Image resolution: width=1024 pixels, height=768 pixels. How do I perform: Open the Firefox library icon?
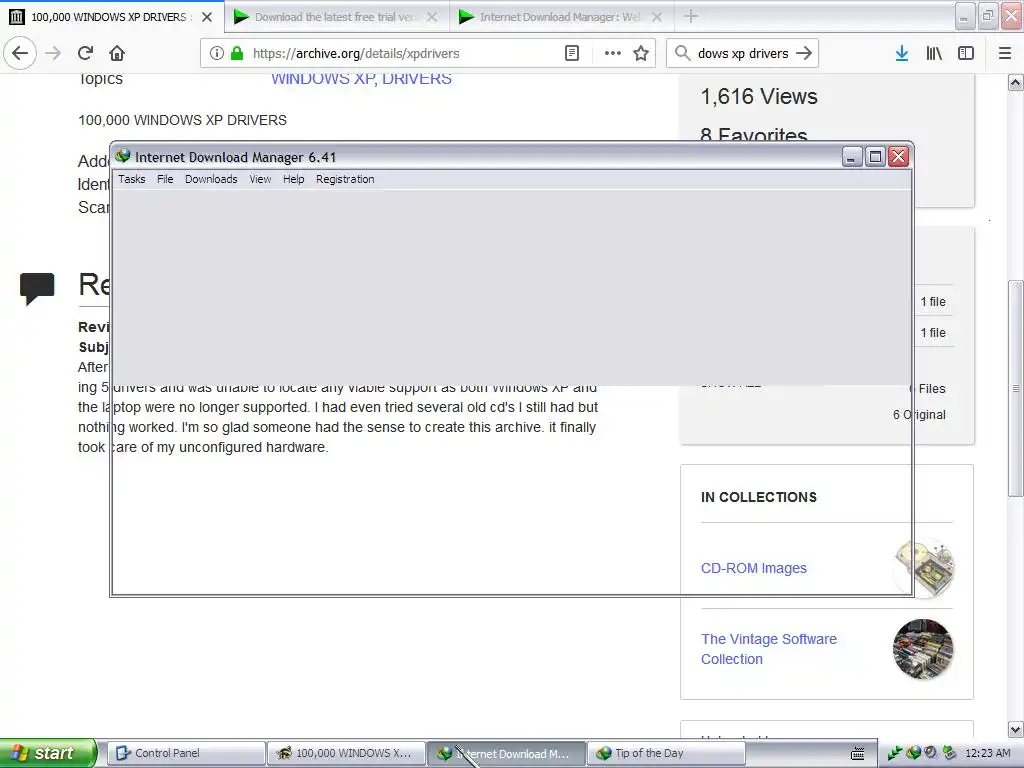[934, 53]
